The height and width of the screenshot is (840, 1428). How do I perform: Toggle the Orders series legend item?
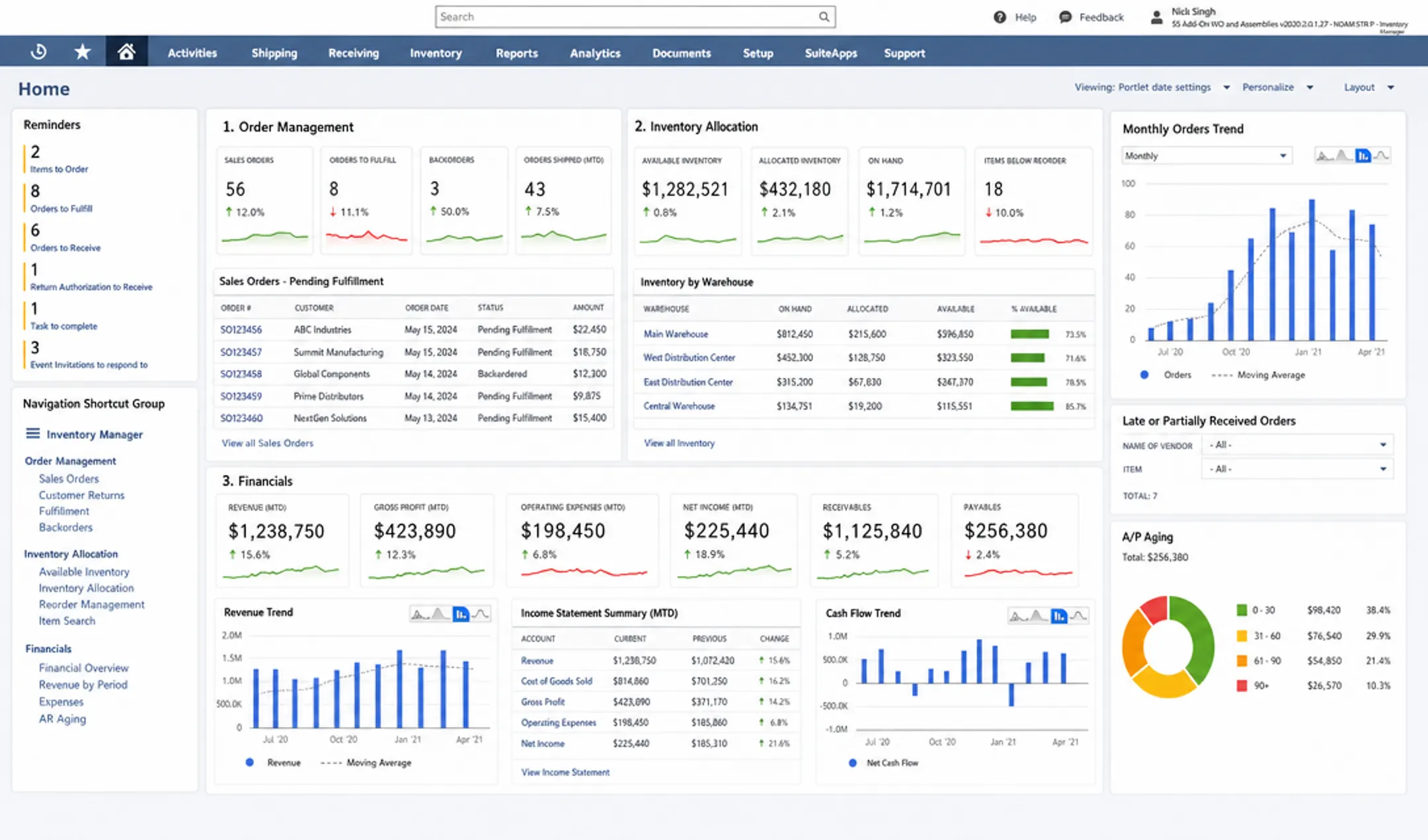pos(1167,375)
